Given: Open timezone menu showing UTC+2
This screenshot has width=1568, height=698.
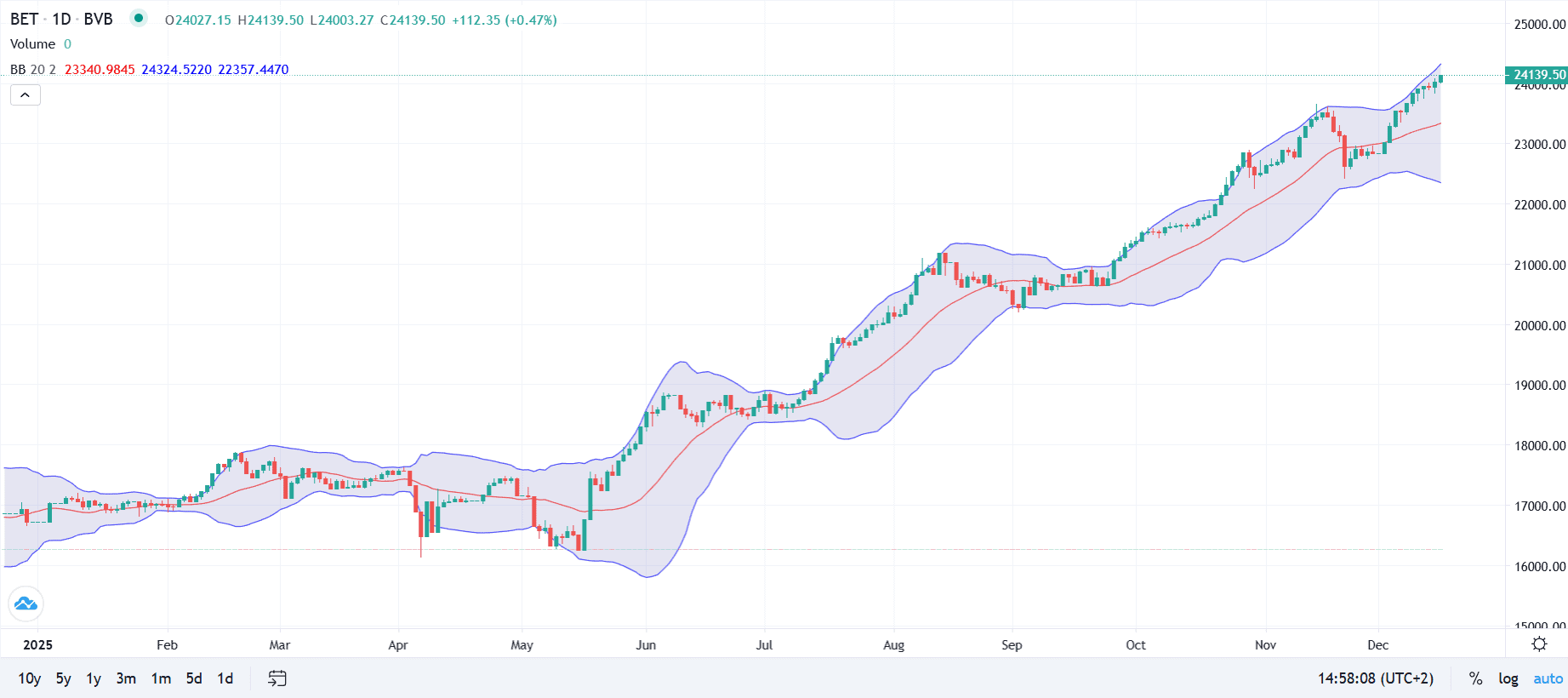Looking at the screenshot, I should click(x=1375, y=678).
